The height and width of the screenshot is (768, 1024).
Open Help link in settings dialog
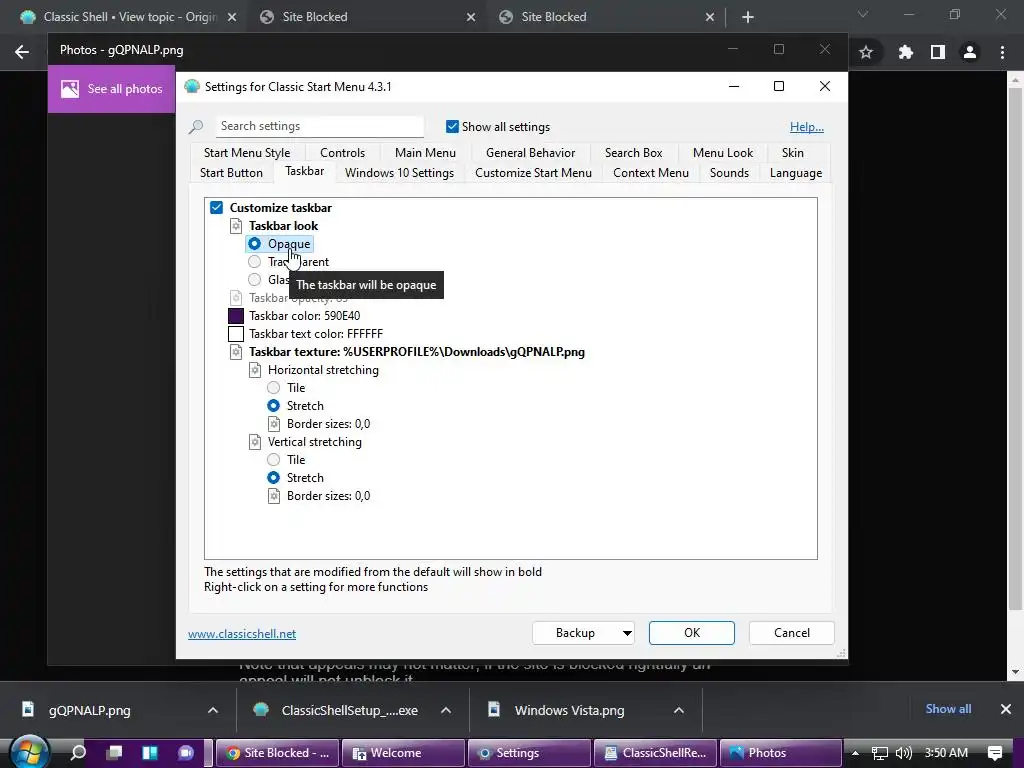pos(807,127)
